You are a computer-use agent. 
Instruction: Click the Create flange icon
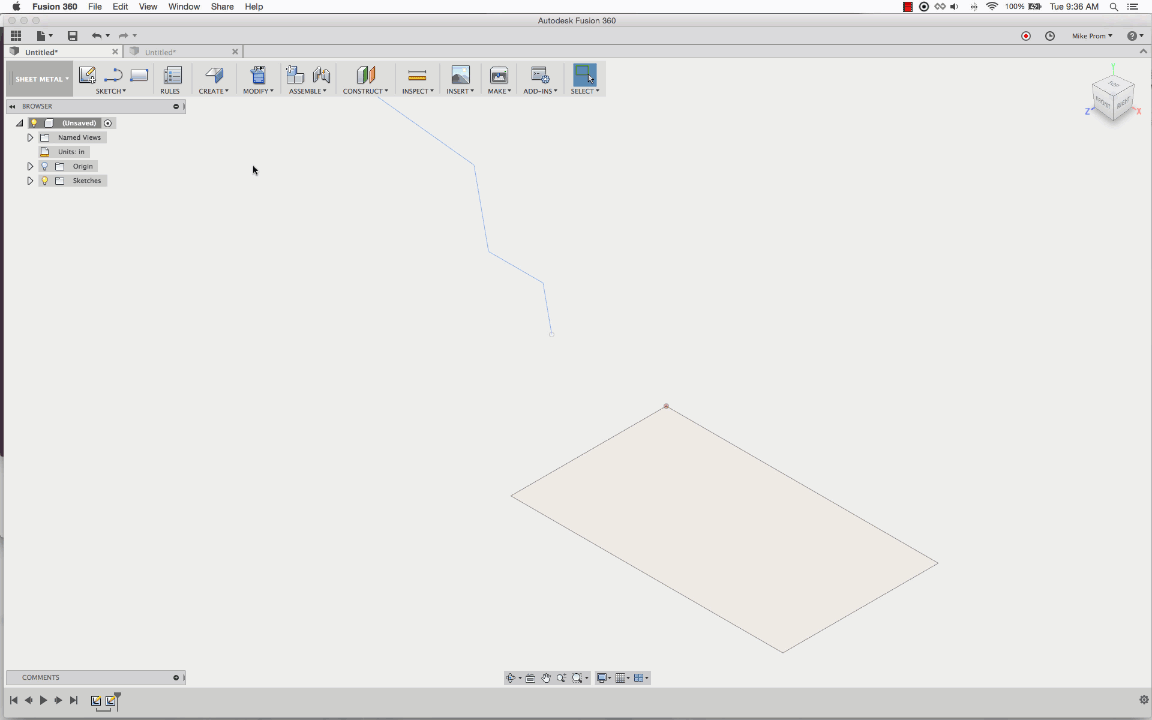point(213,75)
